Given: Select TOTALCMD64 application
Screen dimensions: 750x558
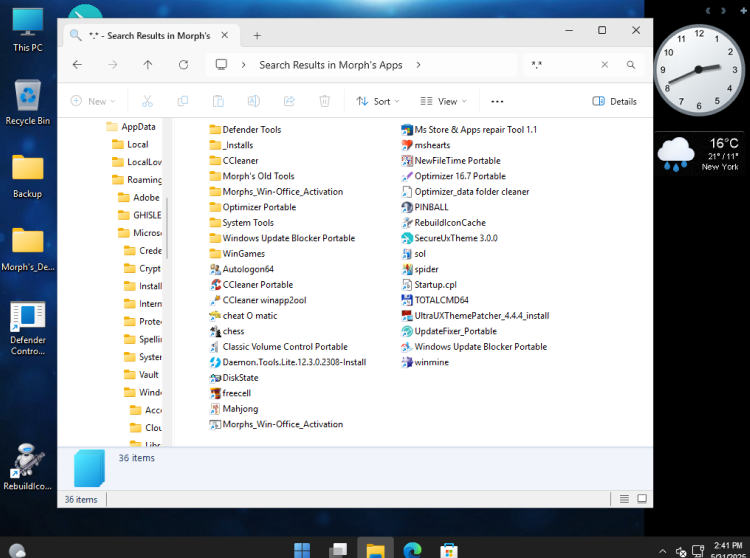Looking at the screenshot, I should pyautogui.click(x=435, y=300).
